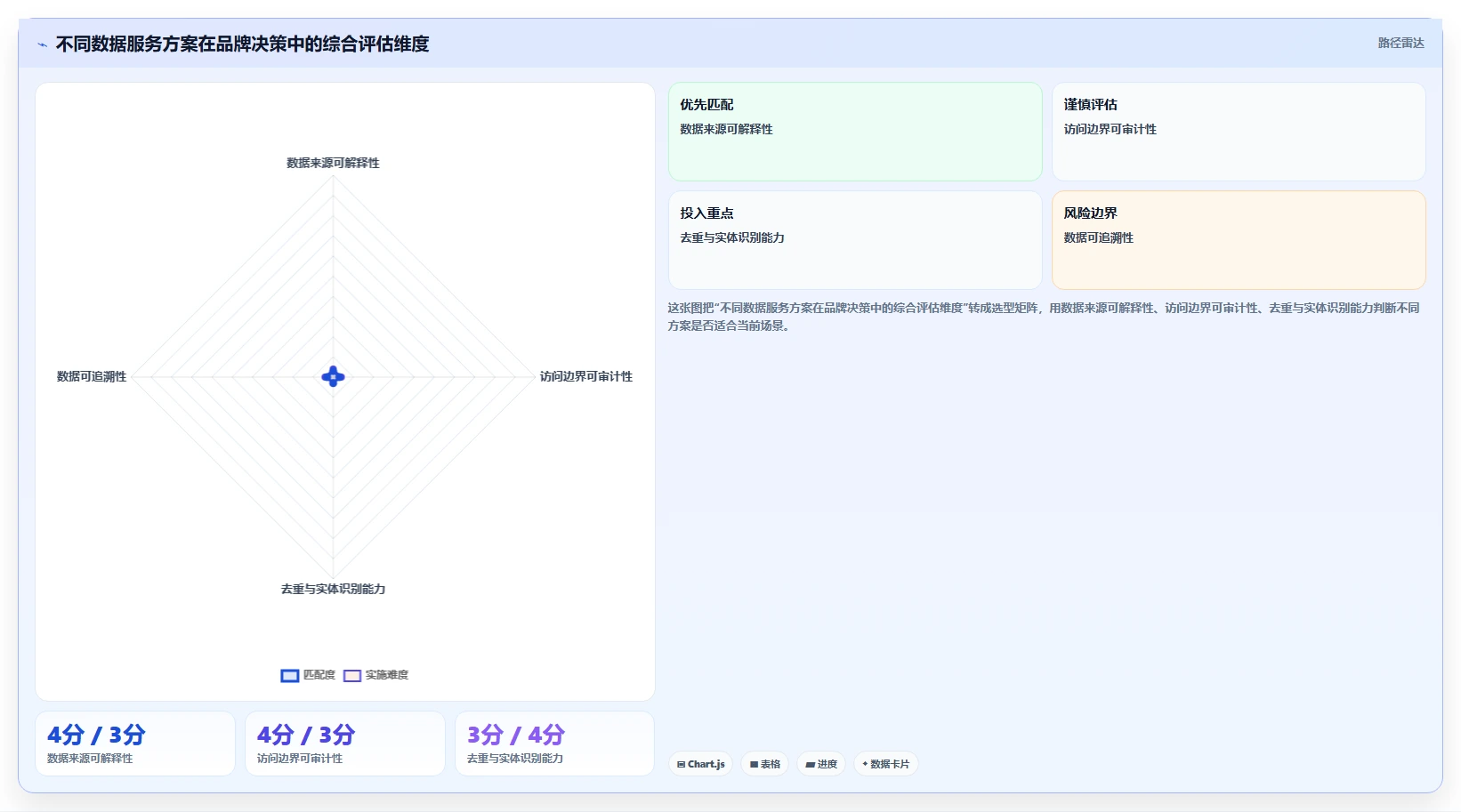
Task: Open the 投入重点 card
Action: tap(855, 240)
